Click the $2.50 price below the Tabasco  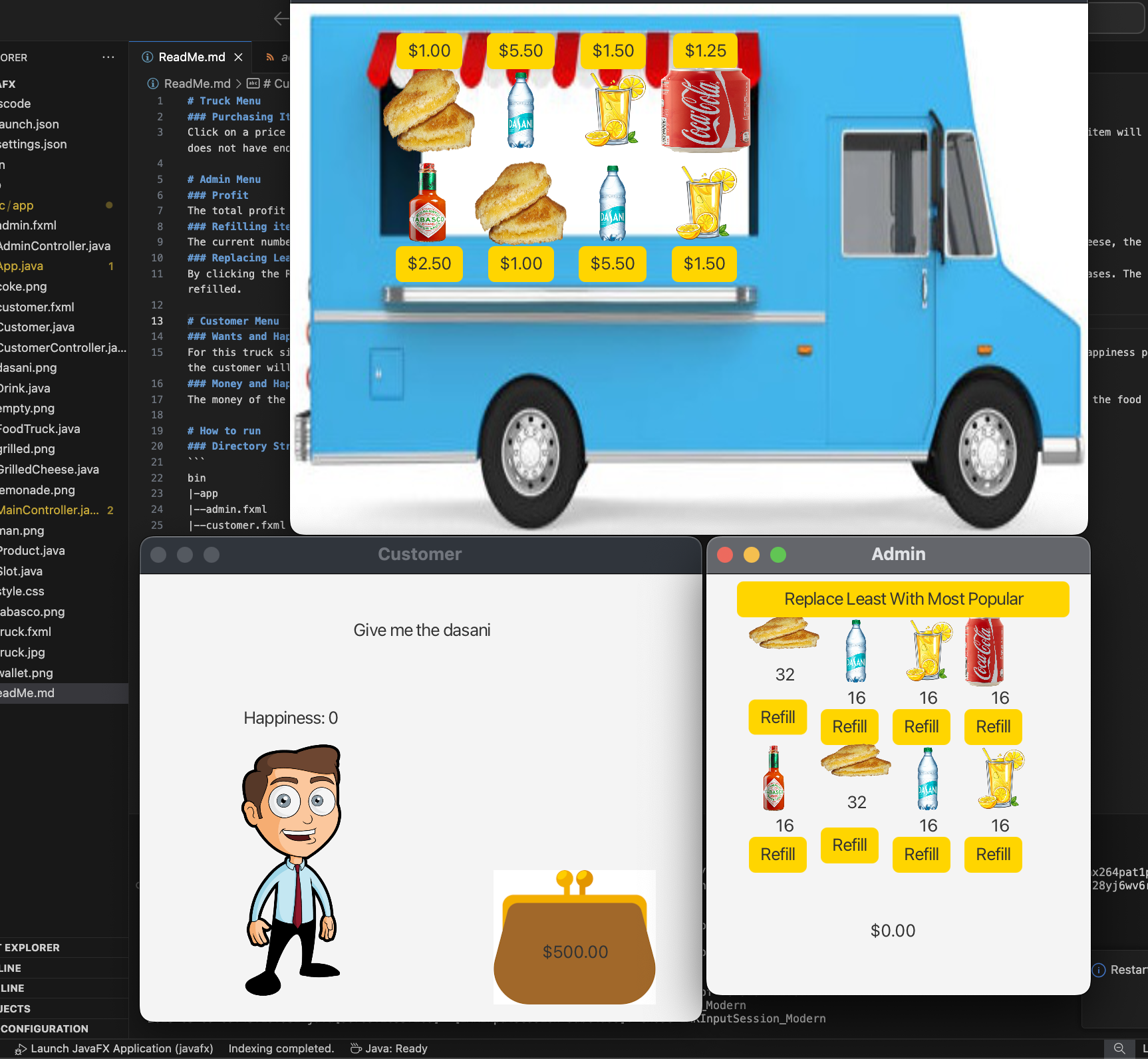pos(429,264)
